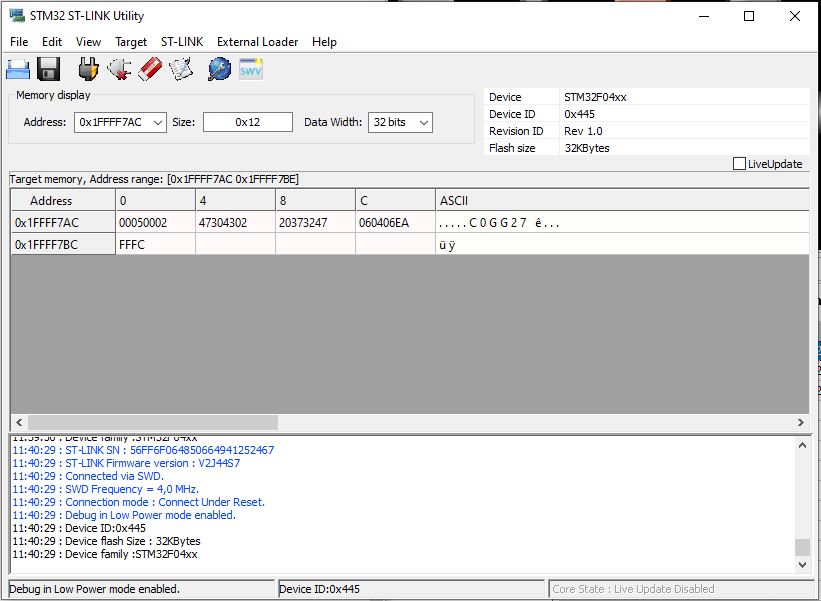Select memory cell 47304302
Viewport: 821px width, 601px height.
(235, 222)
